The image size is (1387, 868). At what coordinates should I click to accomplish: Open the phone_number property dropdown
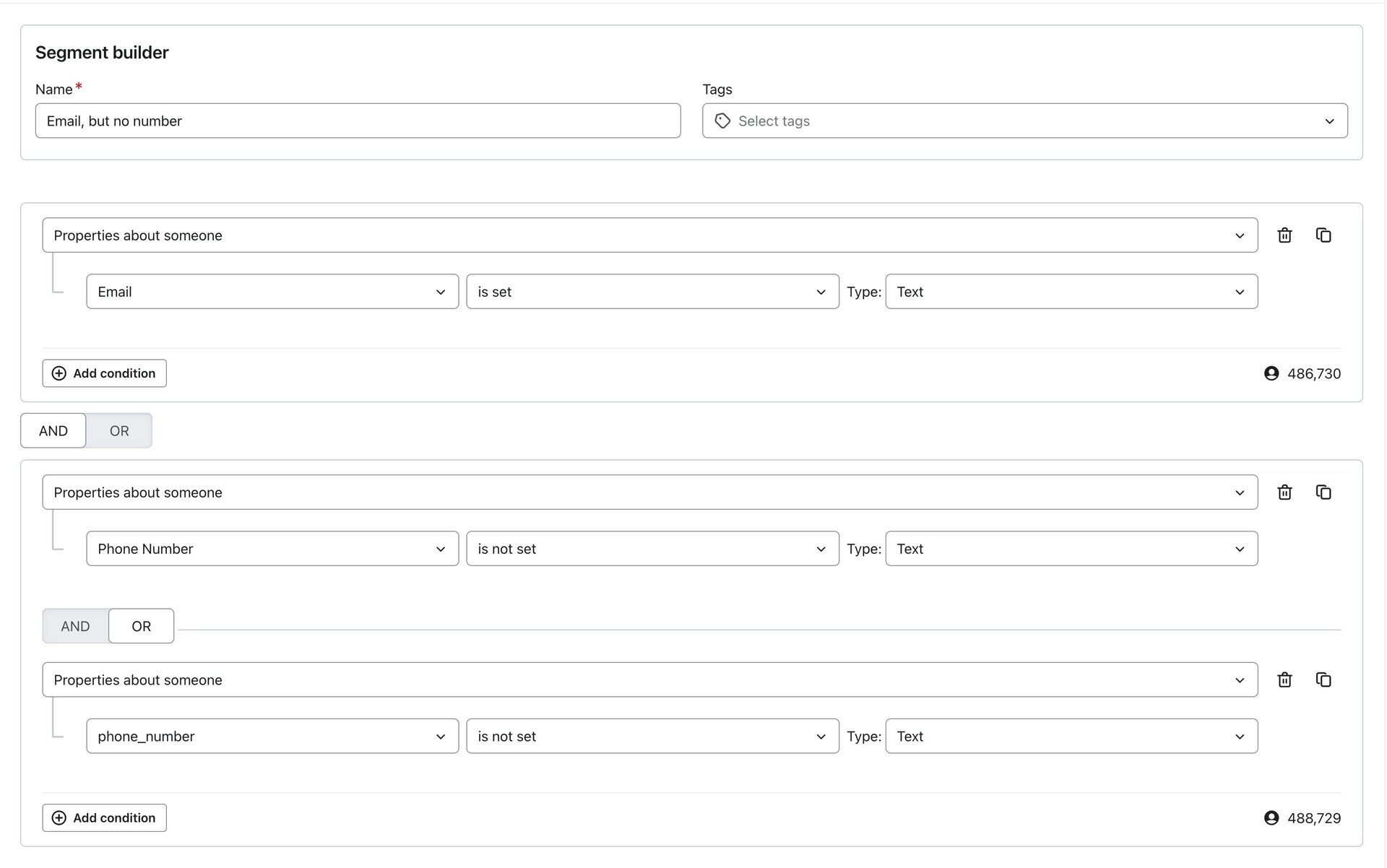272,737
